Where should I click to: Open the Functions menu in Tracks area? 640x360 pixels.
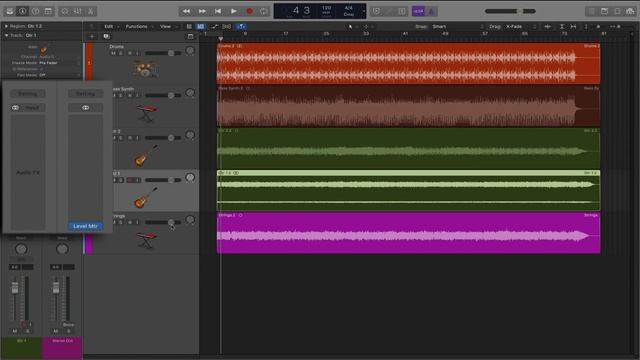click(x=136, y=27)
